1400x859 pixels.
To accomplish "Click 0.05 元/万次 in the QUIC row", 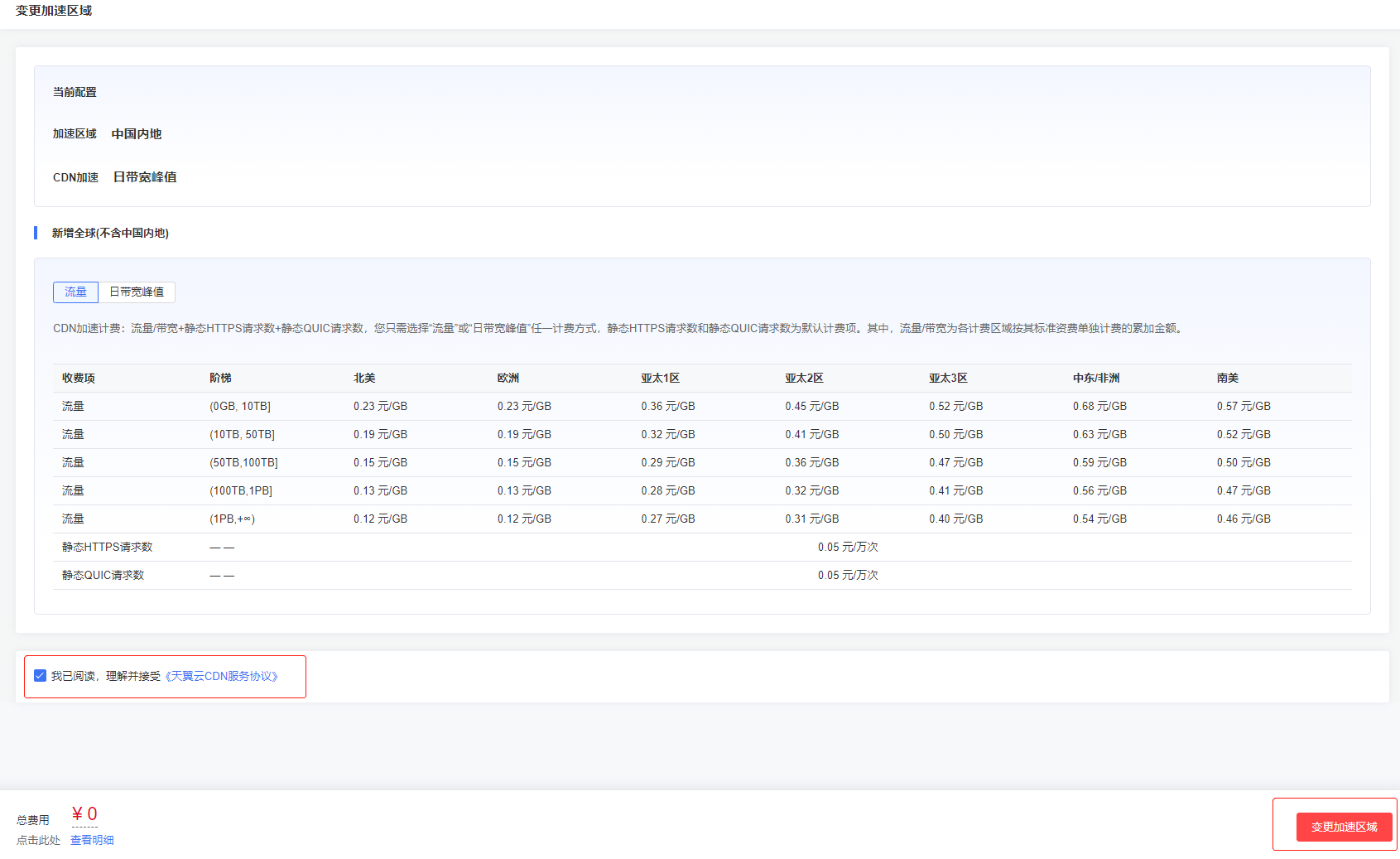I will click(x=848, y=575).
